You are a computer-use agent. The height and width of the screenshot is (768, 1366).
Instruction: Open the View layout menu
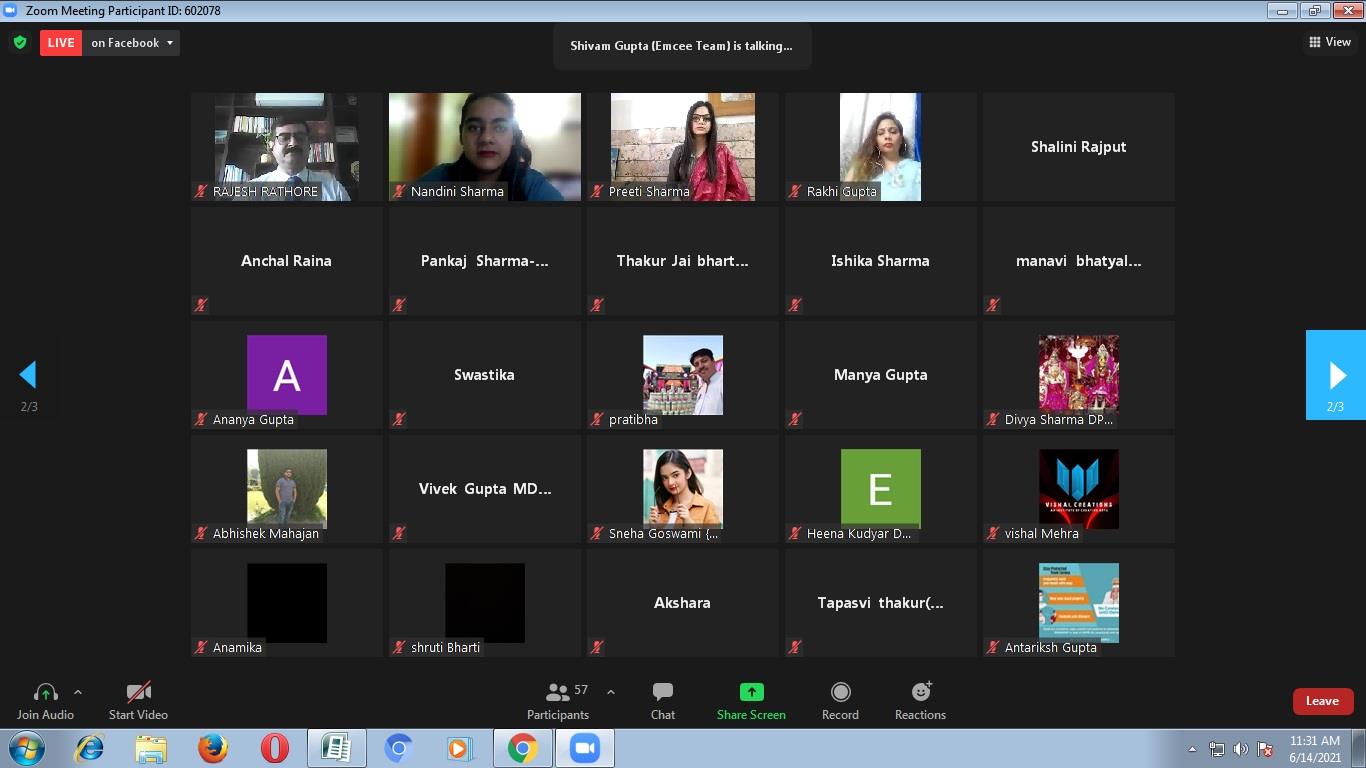[x=1330, y=42]
